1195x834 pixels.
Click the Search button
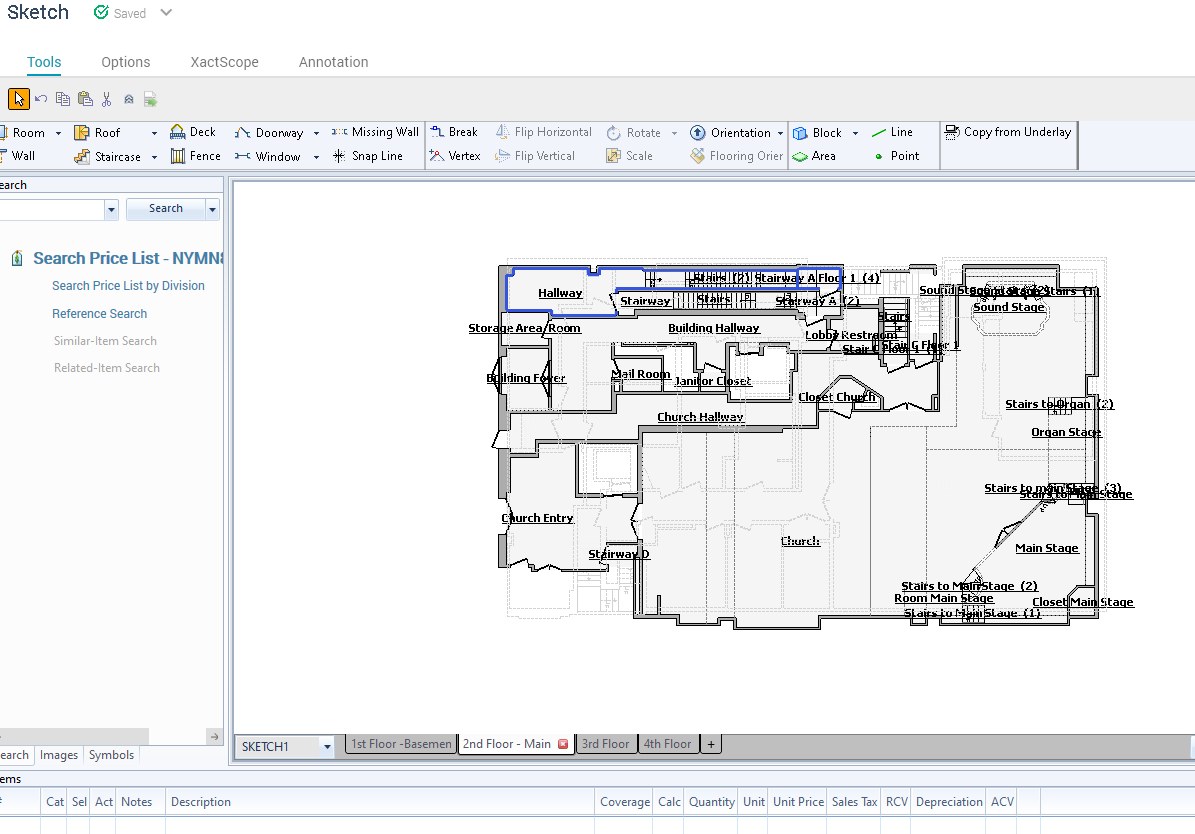[x=165, y=209]
